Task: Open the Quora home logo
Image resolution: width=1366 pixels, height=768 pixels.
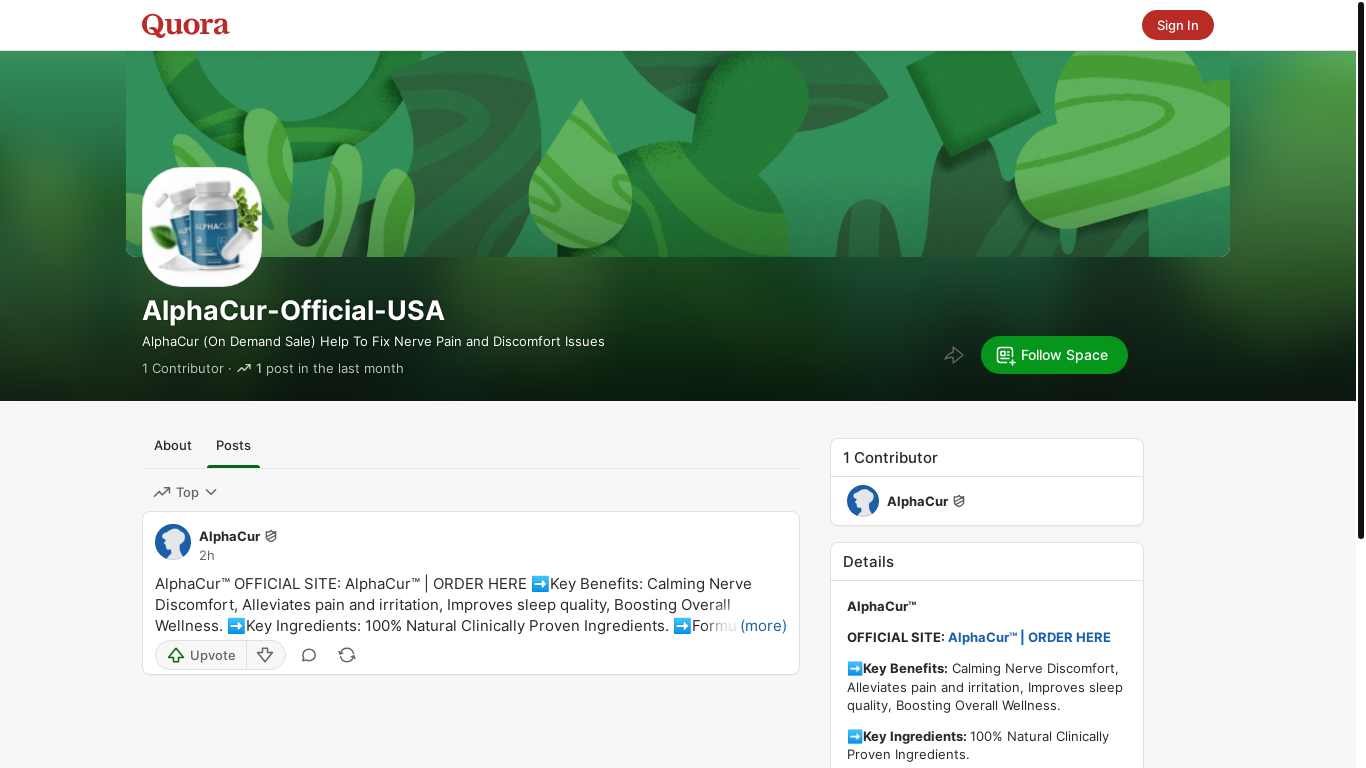Action: (x=186, y=25)
